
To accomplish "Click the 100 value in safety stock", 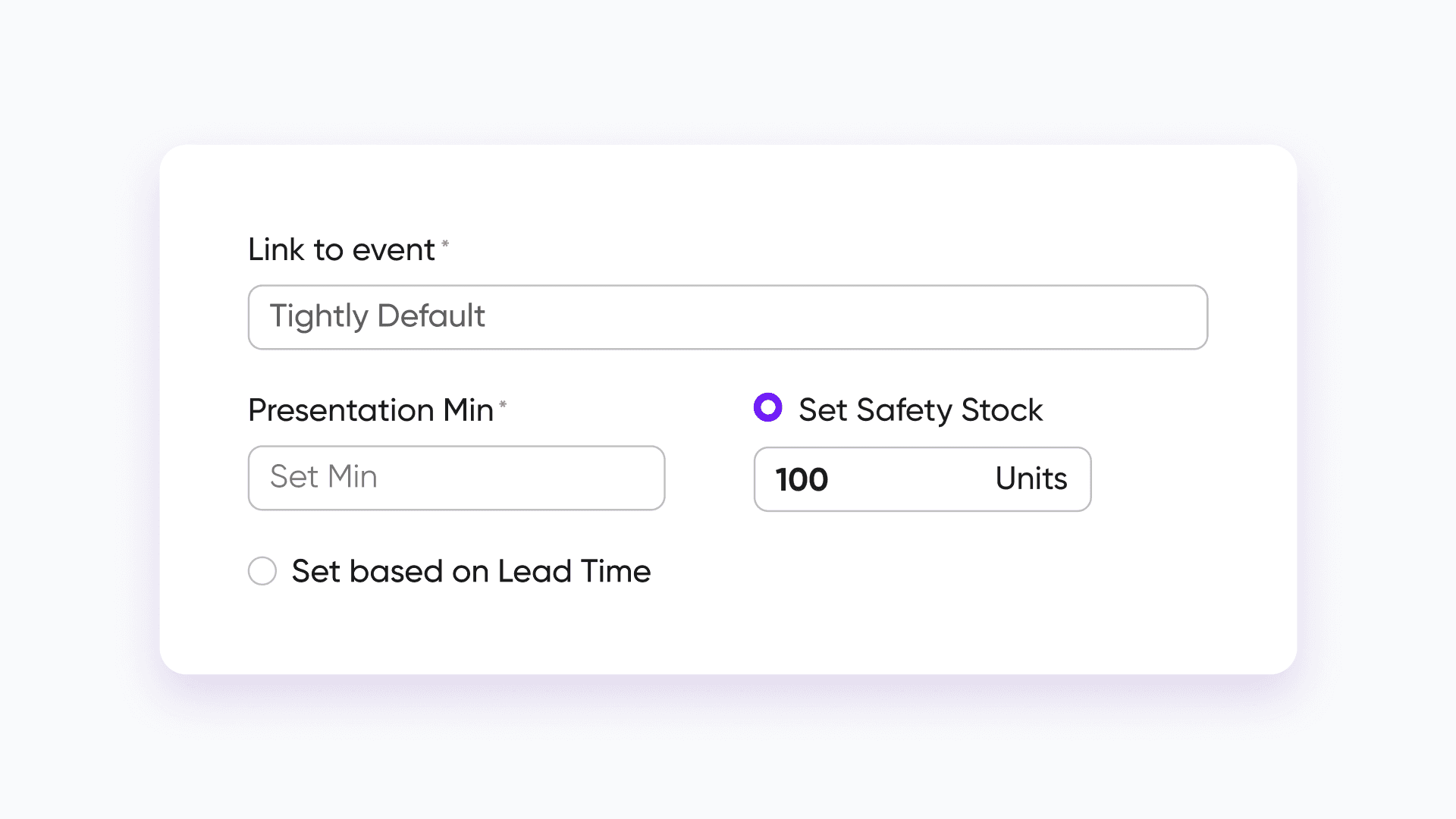I will click(x=802, y=479).
